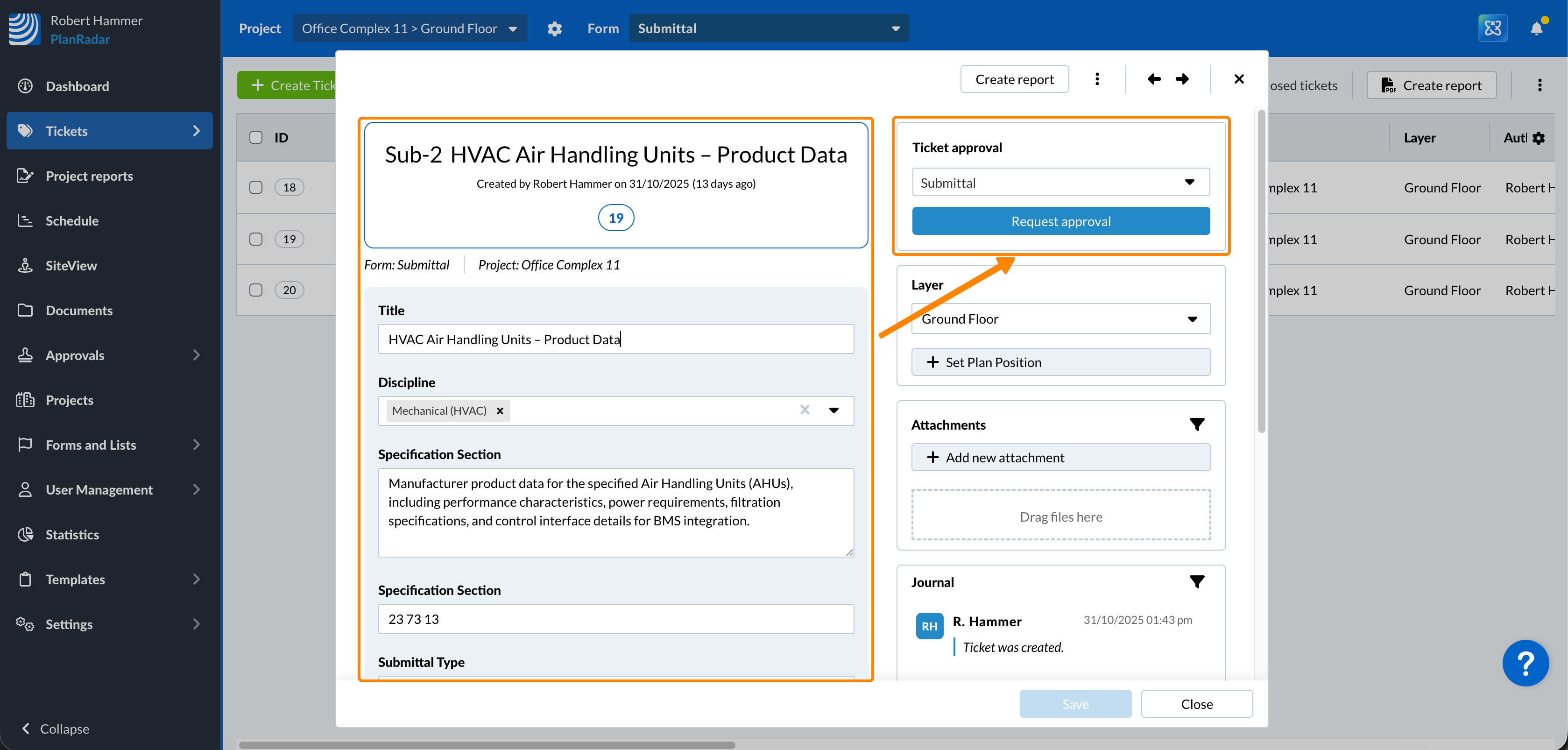Screen dimensions: 1568x750
Task: Open ticket modal three-dot options menu
Action: 1097,79
